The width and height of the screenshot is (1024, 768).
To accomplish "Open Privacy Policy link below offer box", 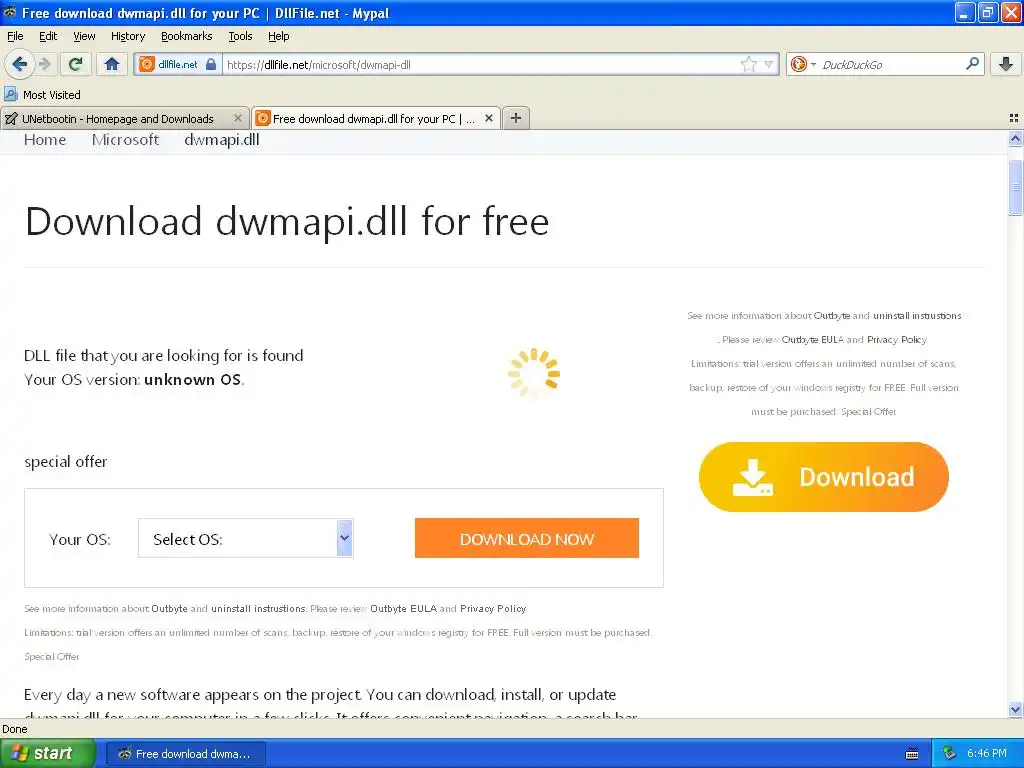I will (492, 609).
